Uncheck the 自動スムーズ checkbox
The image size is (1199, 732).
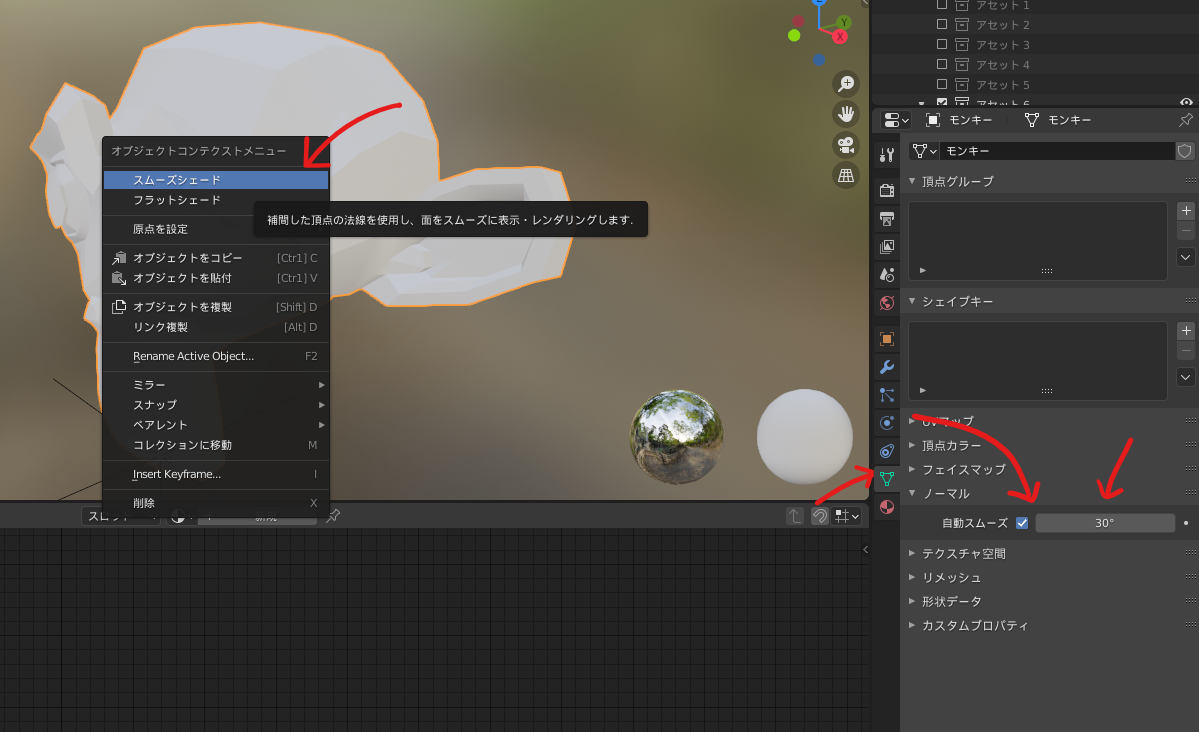point(1022,523)
